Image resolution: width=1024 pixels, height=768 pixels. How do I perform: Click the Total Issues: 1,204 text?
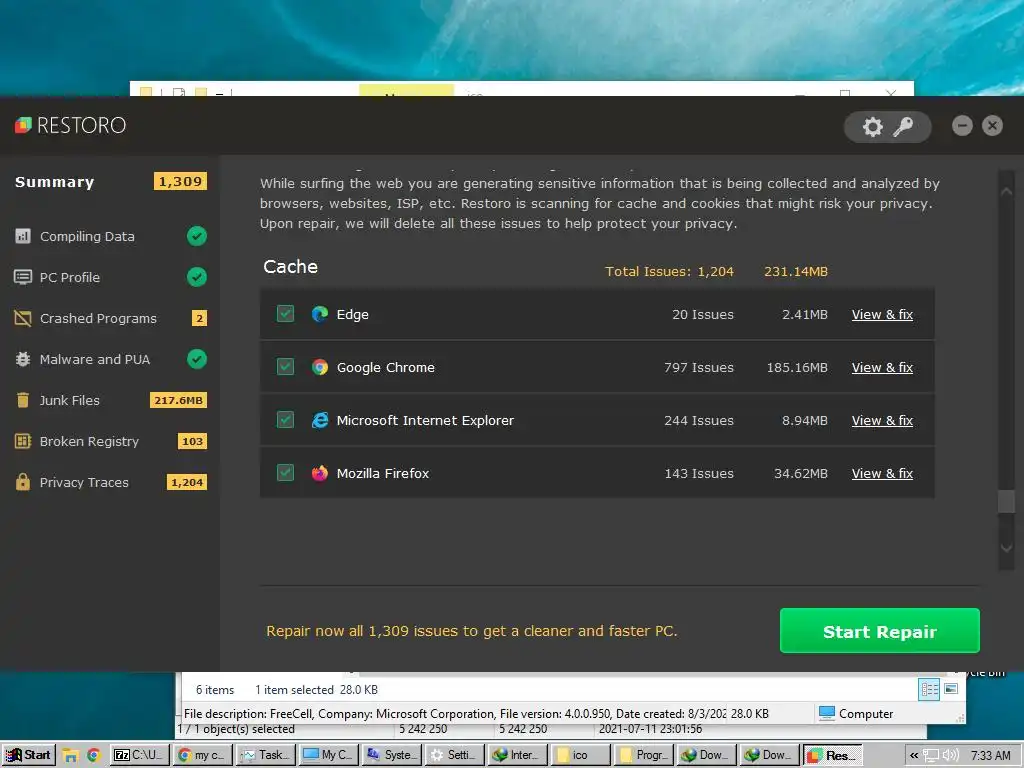(669, 272)
